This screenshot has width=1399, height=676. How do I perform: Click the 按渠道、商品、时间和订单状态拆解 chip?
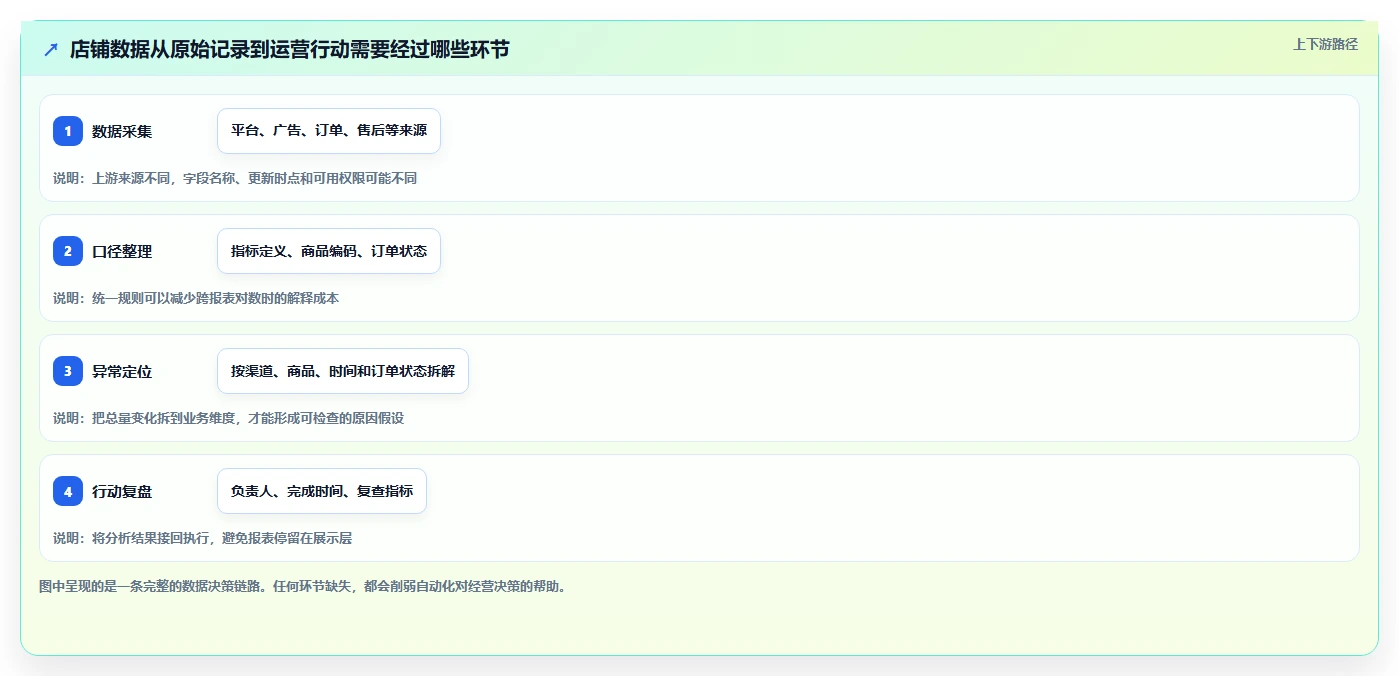343,371
